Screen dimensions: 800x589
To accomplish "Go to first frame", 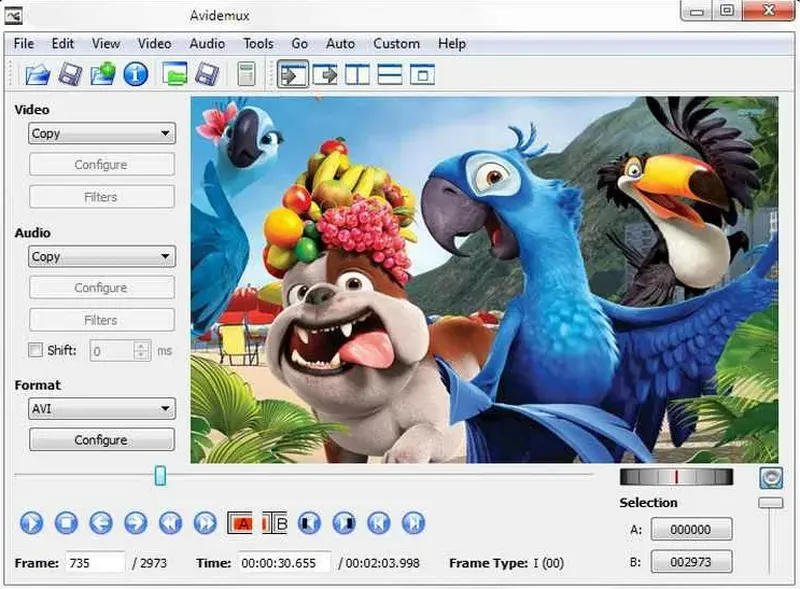I will (379, 523).
